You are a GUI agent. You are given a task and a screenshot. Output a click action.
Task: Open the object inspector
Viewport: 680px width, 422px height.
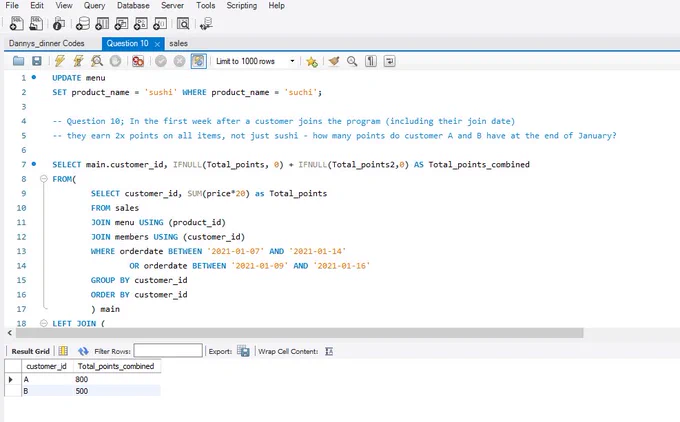pos(59,23)
